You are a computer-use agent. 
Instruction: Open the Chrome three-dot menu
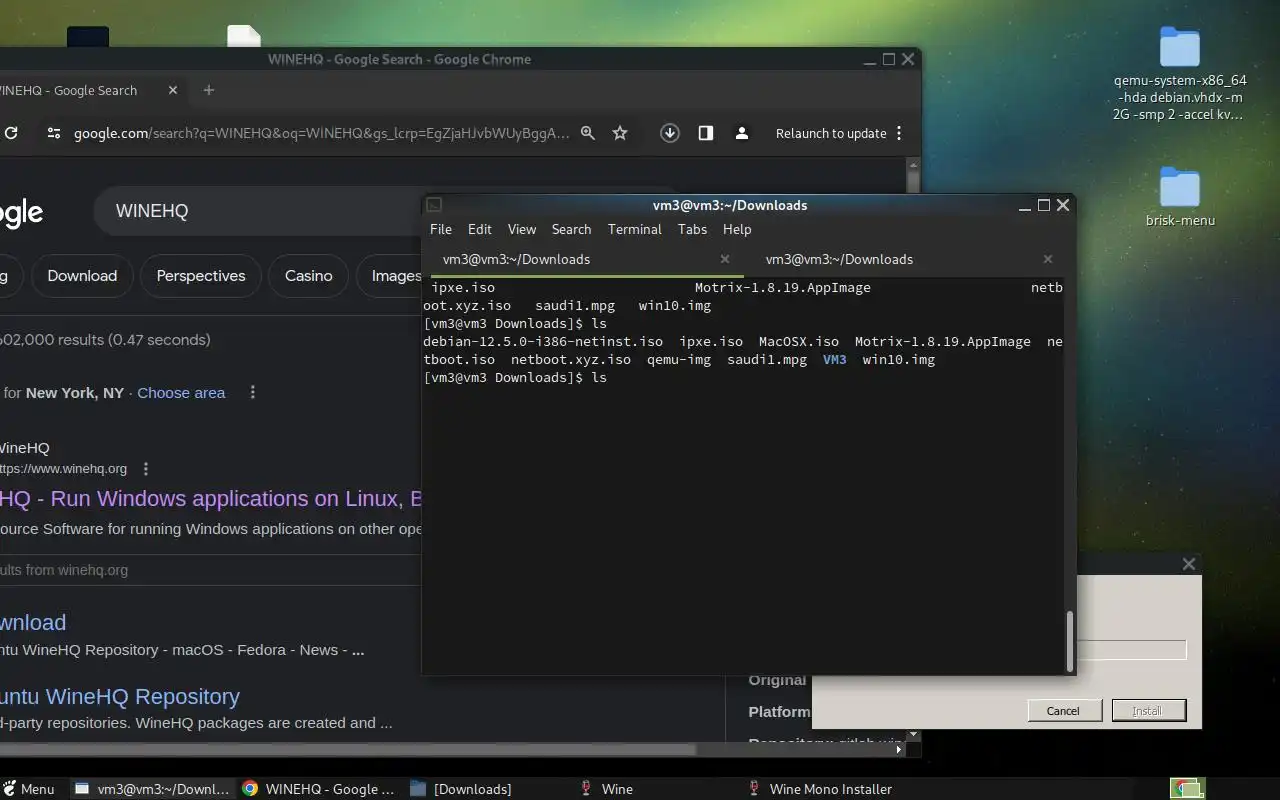(x=899, y=133)
